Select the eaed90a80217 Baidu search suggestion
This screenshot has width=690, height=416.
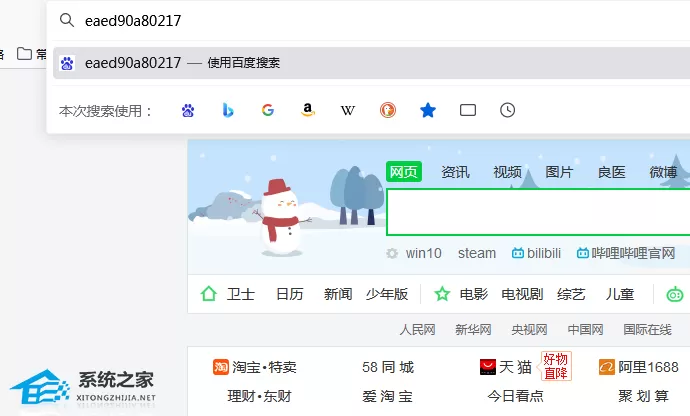click(371, 63)
